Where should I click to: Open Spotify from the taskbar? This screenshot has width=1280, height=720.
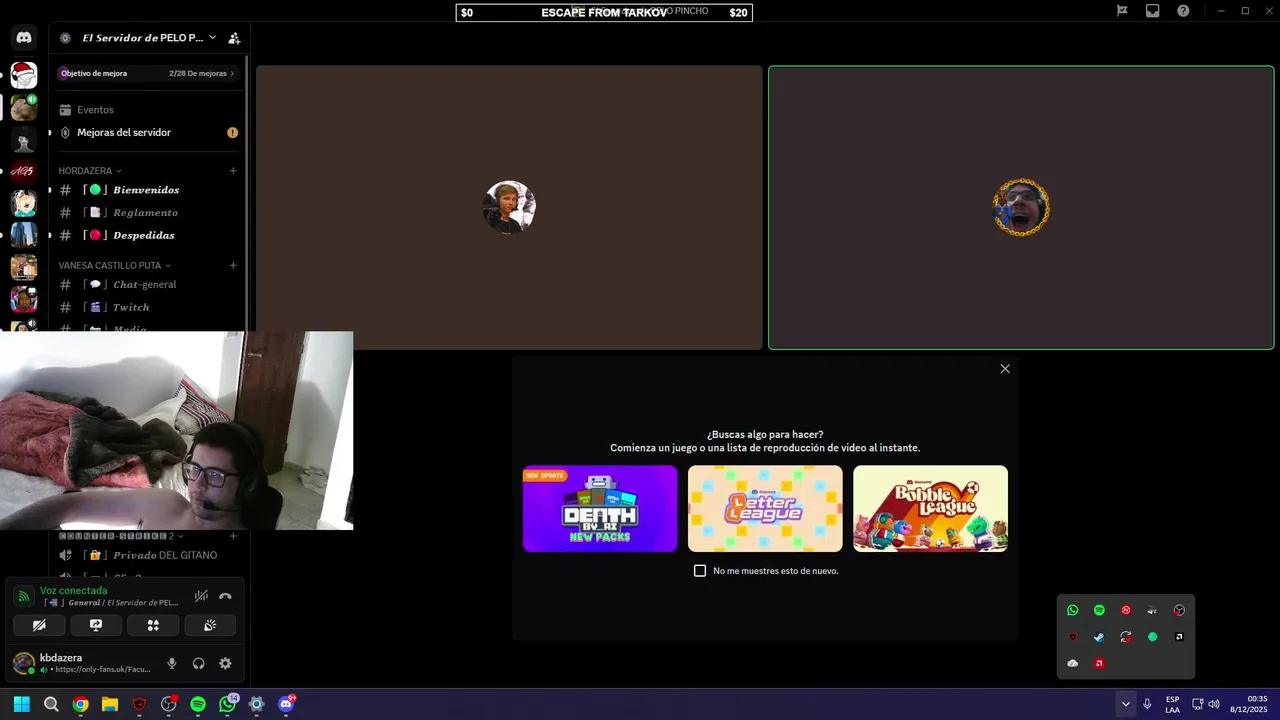point(198,704)
